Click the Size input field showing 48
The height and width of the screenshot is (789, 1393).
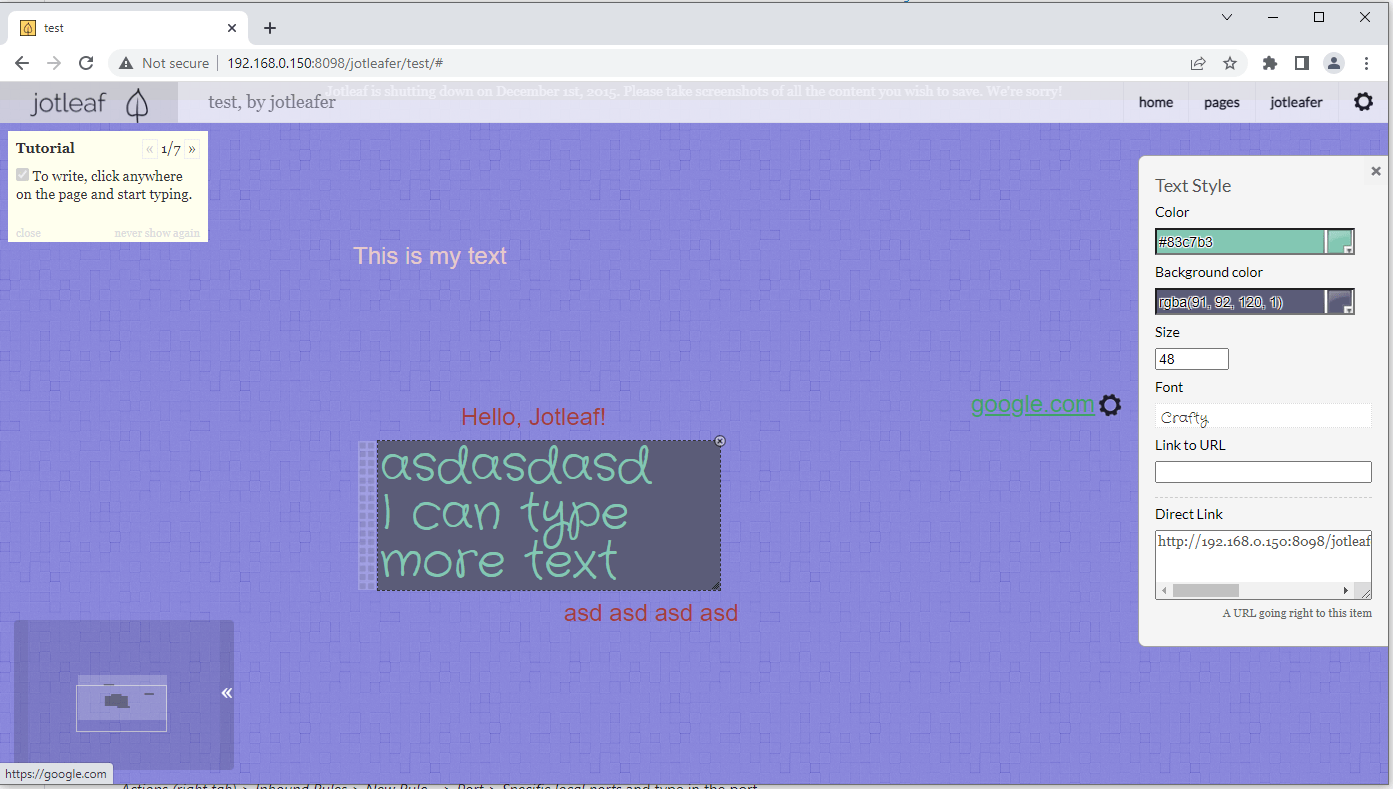1191,359
